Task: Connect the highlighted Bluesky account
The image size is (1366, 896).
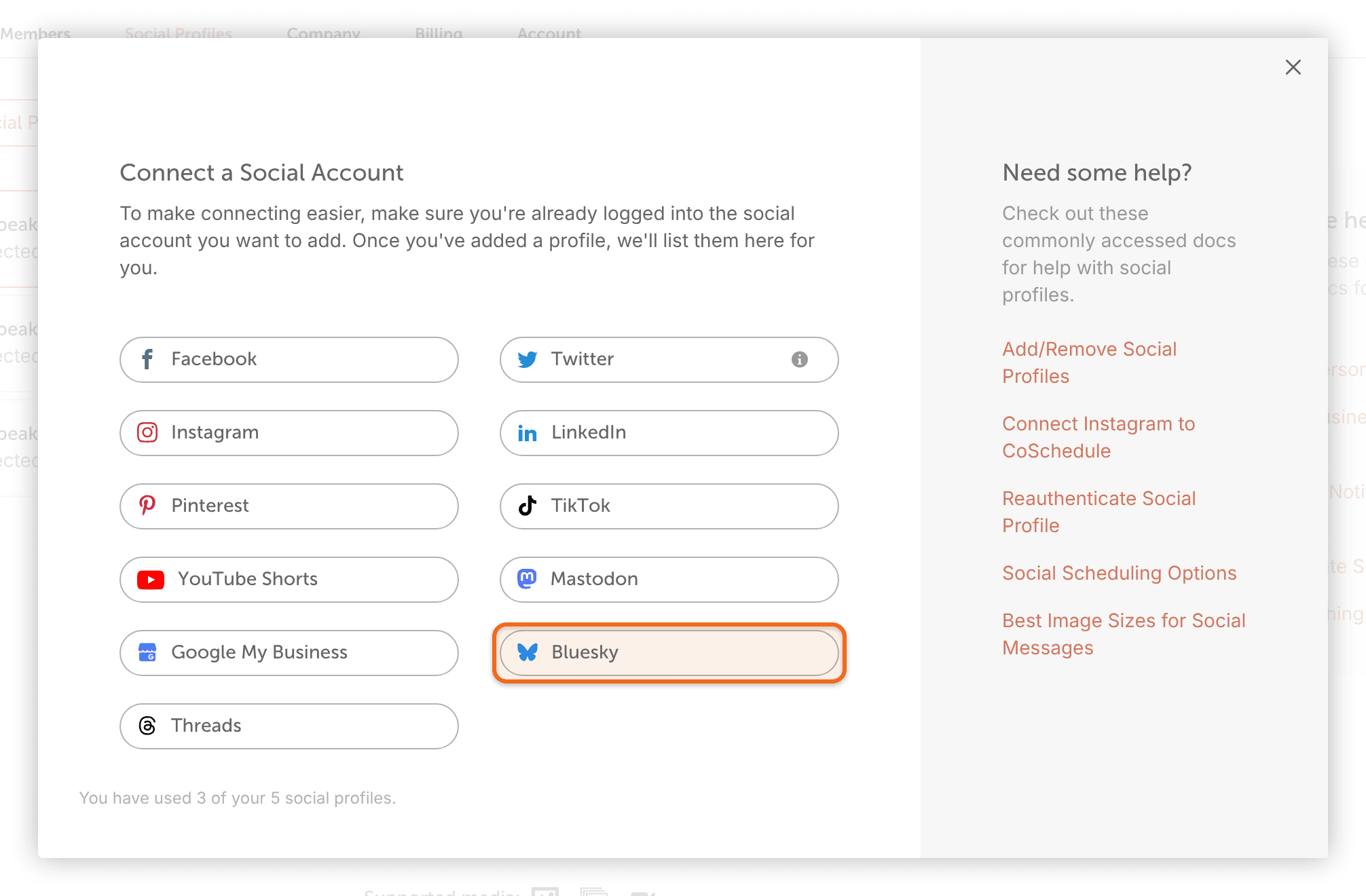Action: coord(669,652)
